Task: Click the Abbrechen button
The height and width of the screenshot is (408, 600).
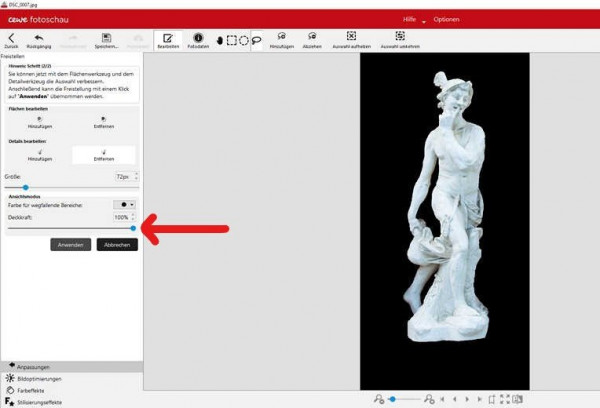Action: pyautogui.click(x=117, y=244)
